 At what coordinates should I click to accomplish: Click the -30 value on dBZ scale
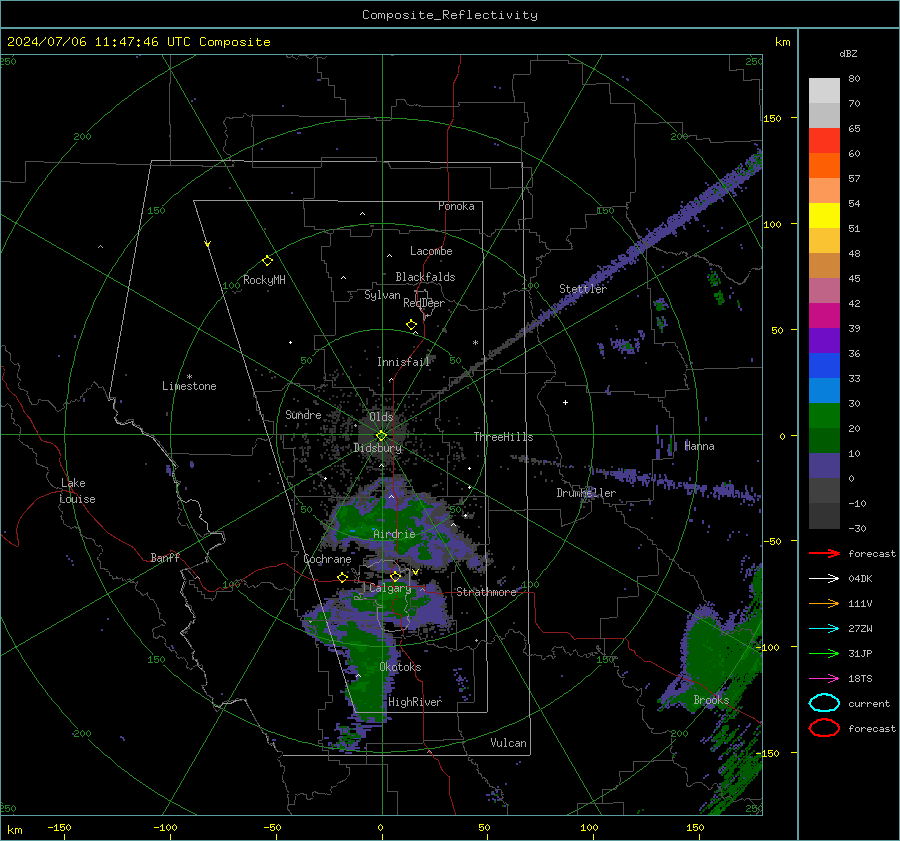point(858,528)
